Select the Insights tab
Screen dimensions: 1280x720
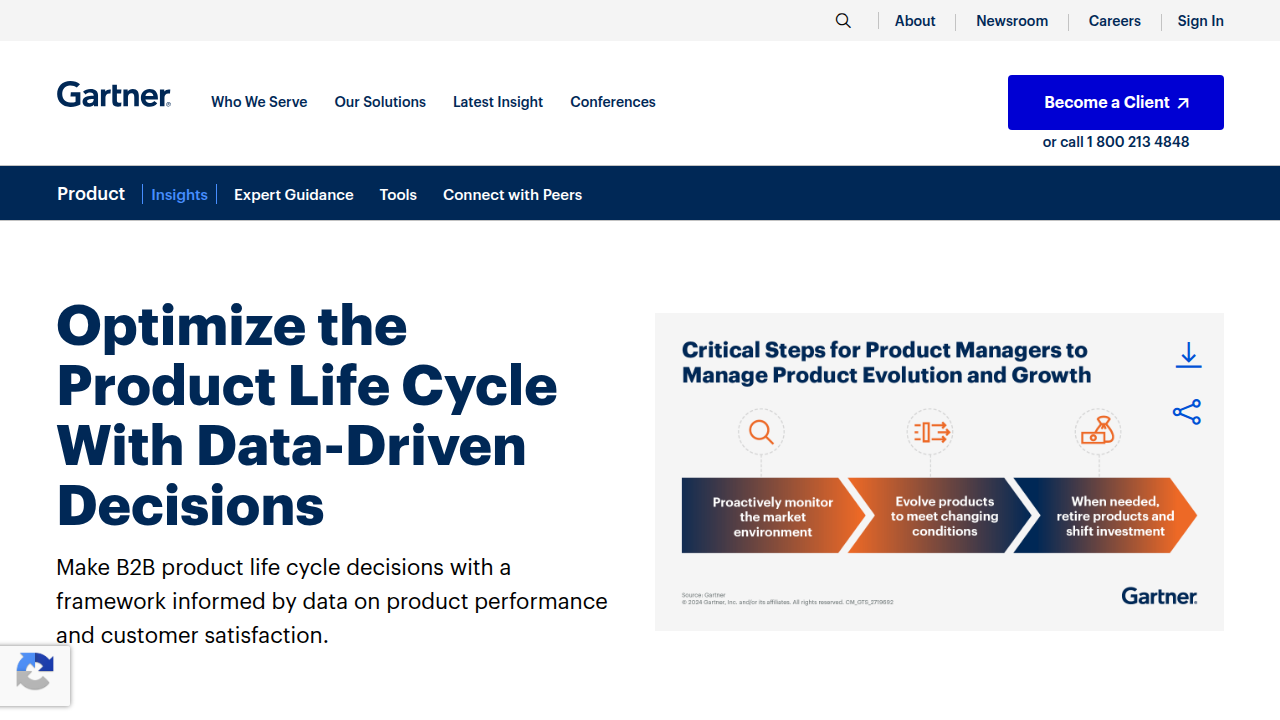[179, 195]
